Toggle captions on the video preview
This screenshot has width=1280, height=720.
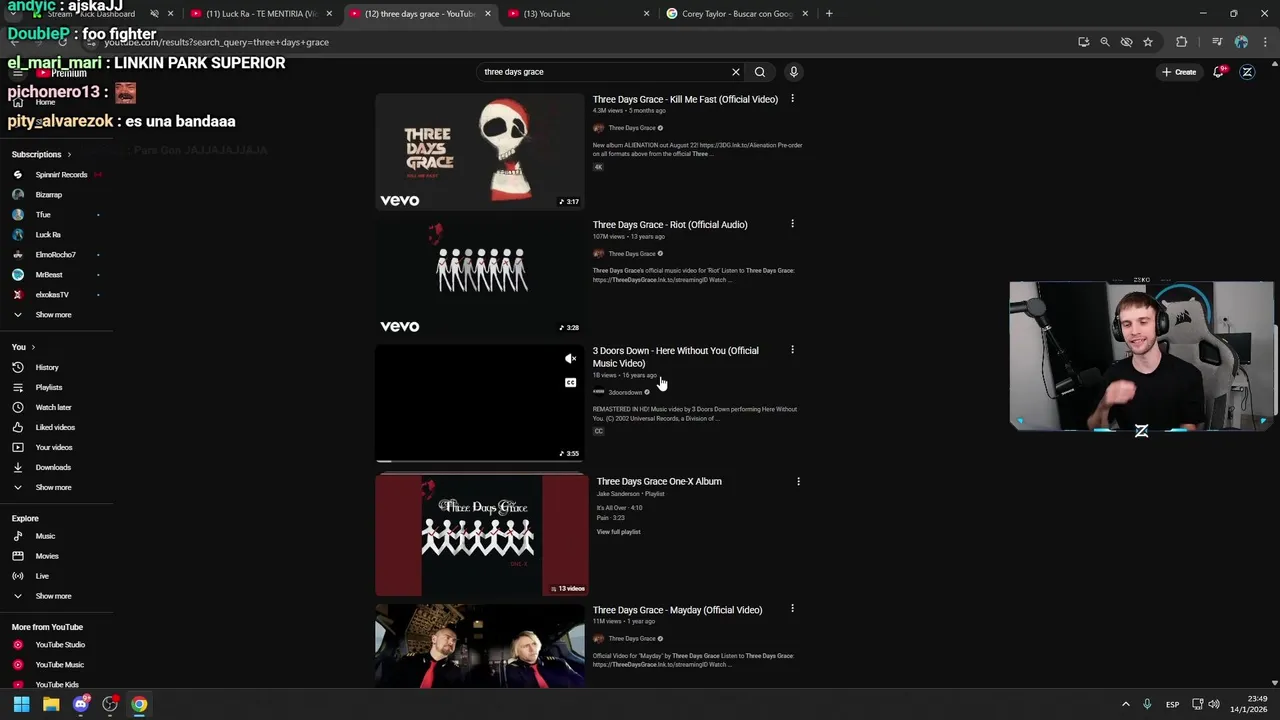570,383
